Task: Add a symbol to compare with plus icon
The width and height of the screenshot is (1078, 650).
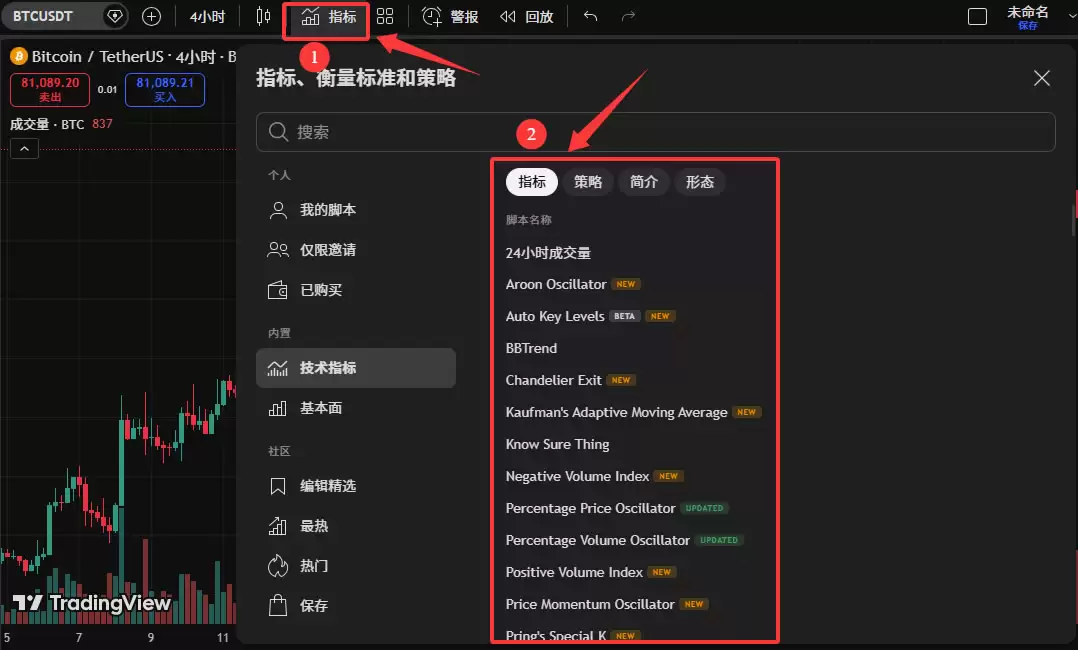Action: coord(151,17)
